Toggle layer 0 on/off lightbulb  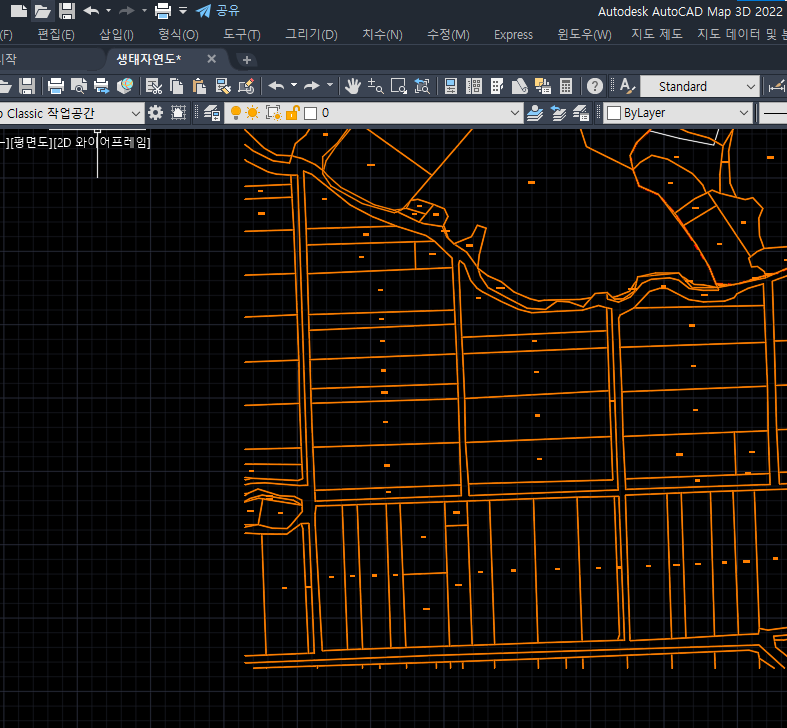tap(236, 113)
